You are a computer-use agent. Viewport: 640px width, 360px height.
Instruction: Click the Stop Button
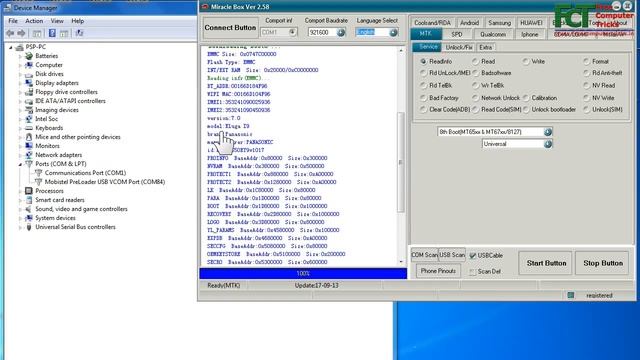pos(603,263)
